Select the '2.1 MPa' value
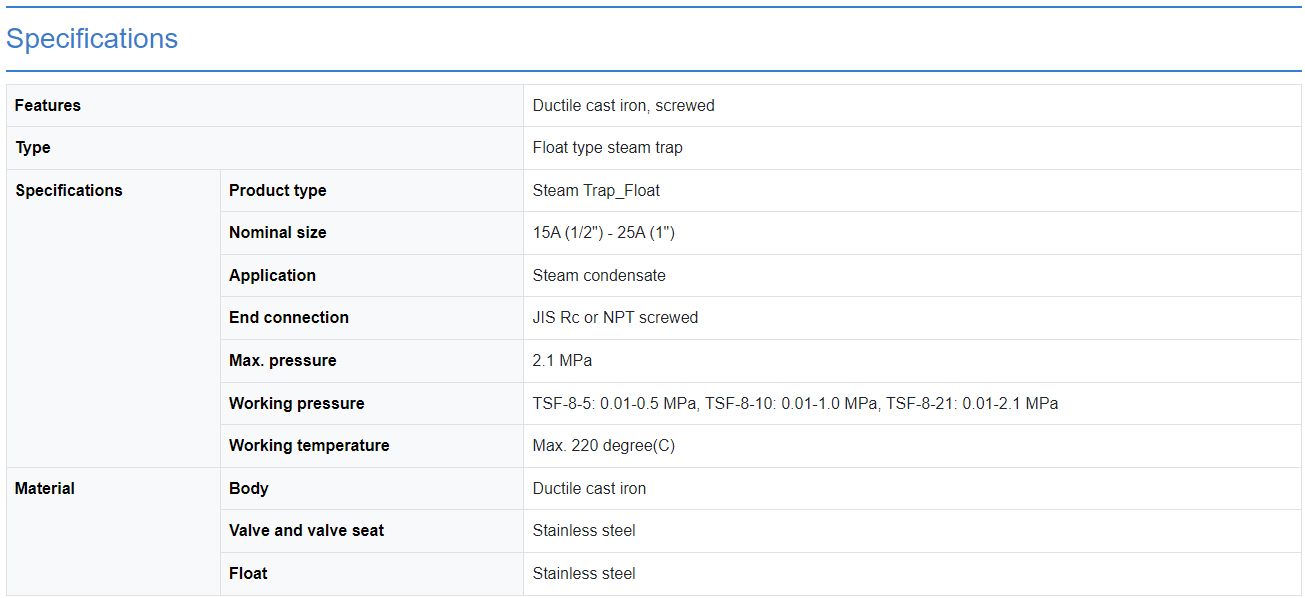This screenshot has height=598, width=1305. tap(562, 360)
